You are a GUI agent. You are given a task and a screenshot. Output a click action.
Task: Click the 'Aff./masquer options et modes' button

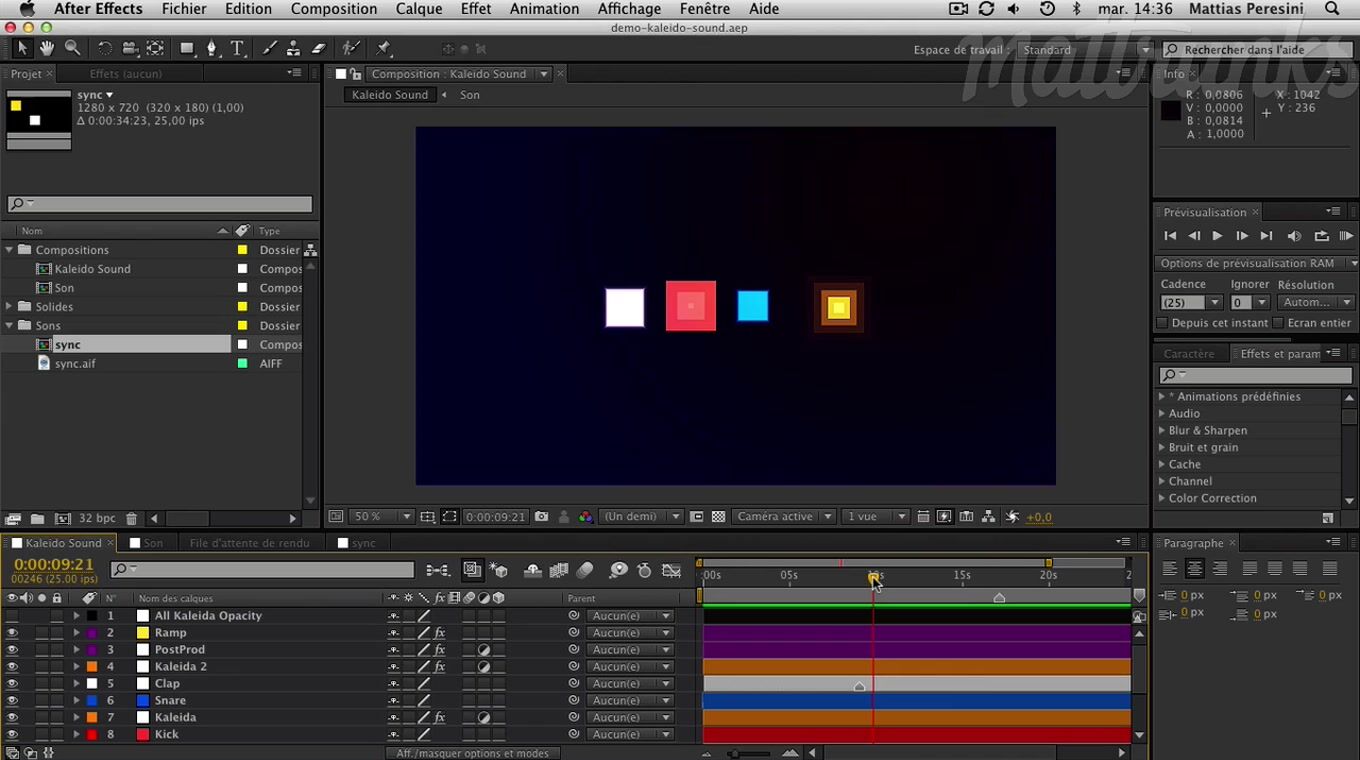472,753
